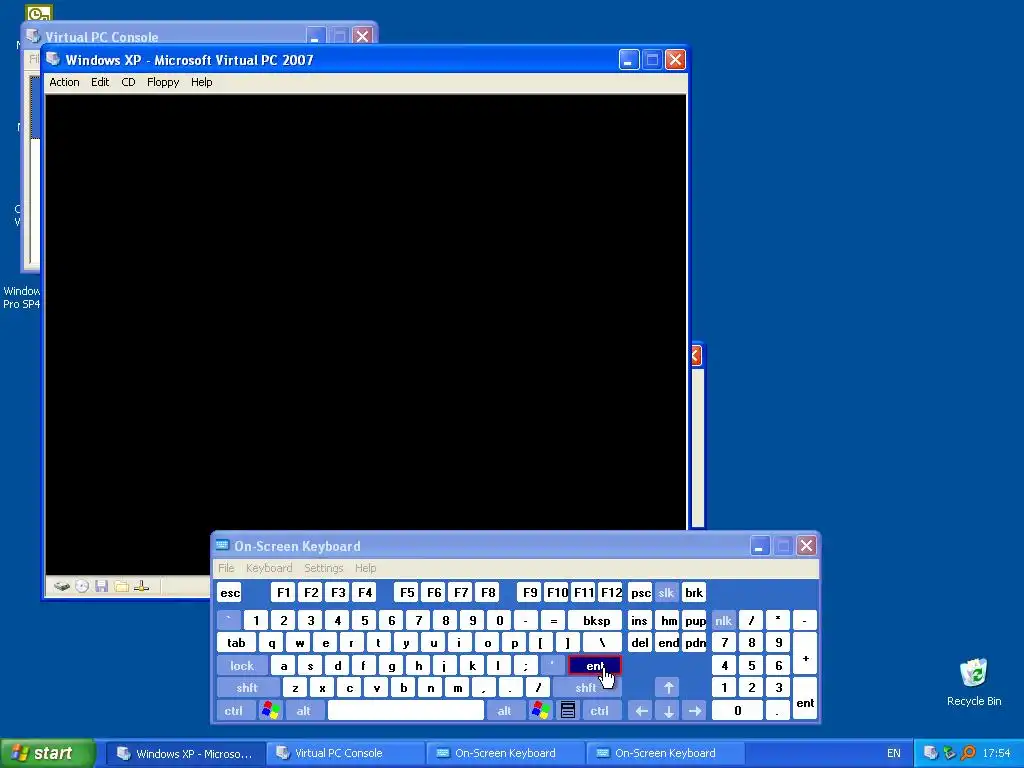Open the Keyboard menu of On-Screen Keyboard

pyautogui.click(x=269, y=568)
